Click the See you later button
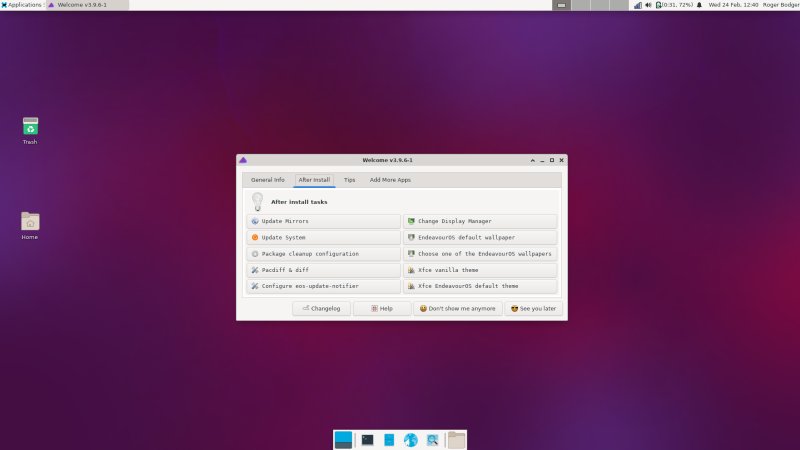This screenshot has height=450, width=800. pos(534,309)
